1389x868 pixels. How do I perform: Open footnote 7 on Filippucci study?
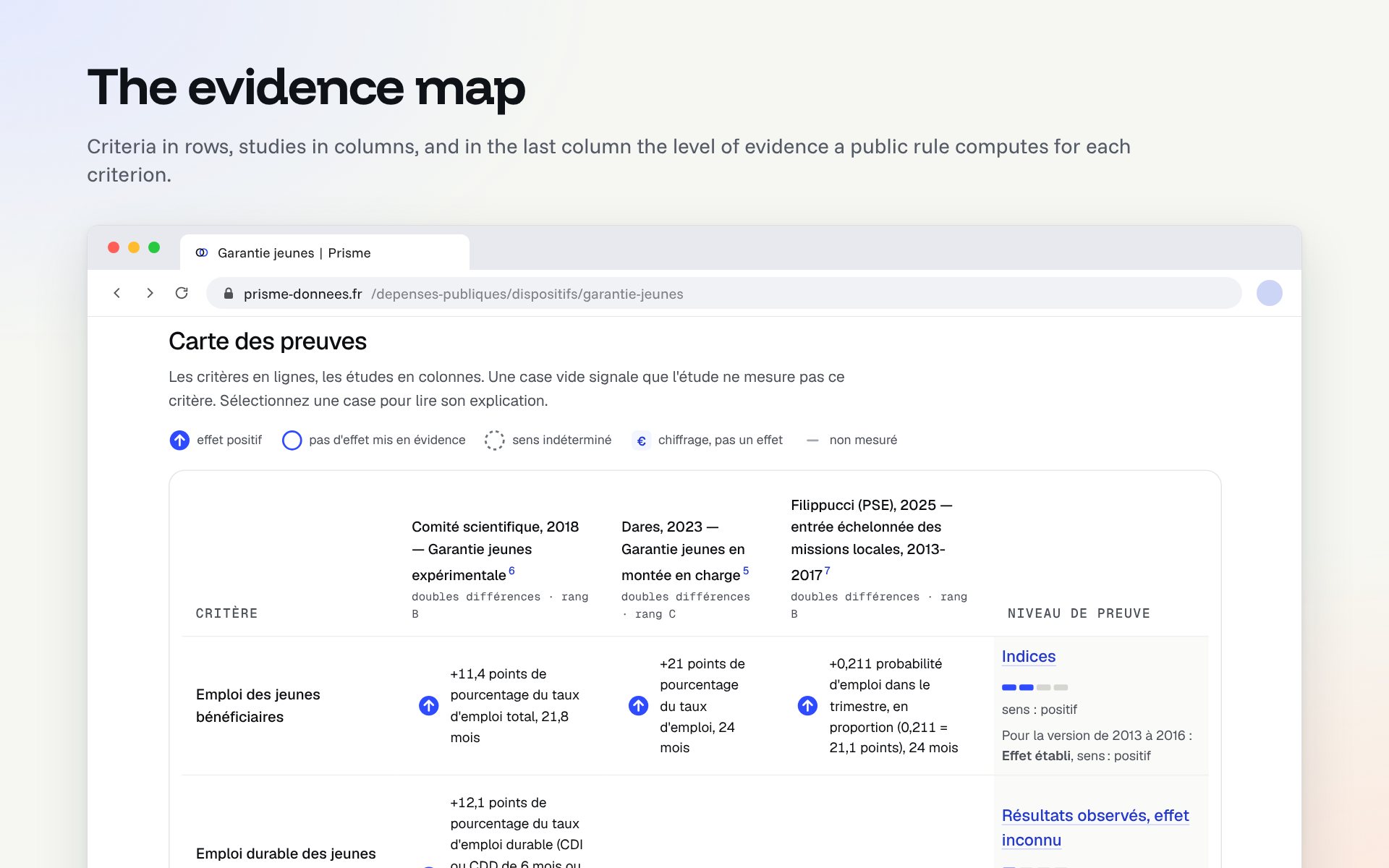827,571
